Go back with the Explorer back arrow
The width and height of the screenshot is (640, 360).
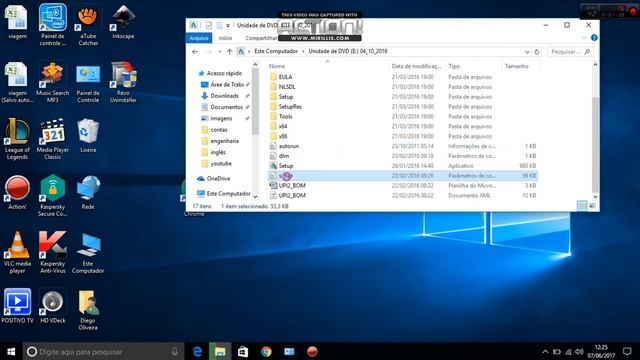[195, 52]
